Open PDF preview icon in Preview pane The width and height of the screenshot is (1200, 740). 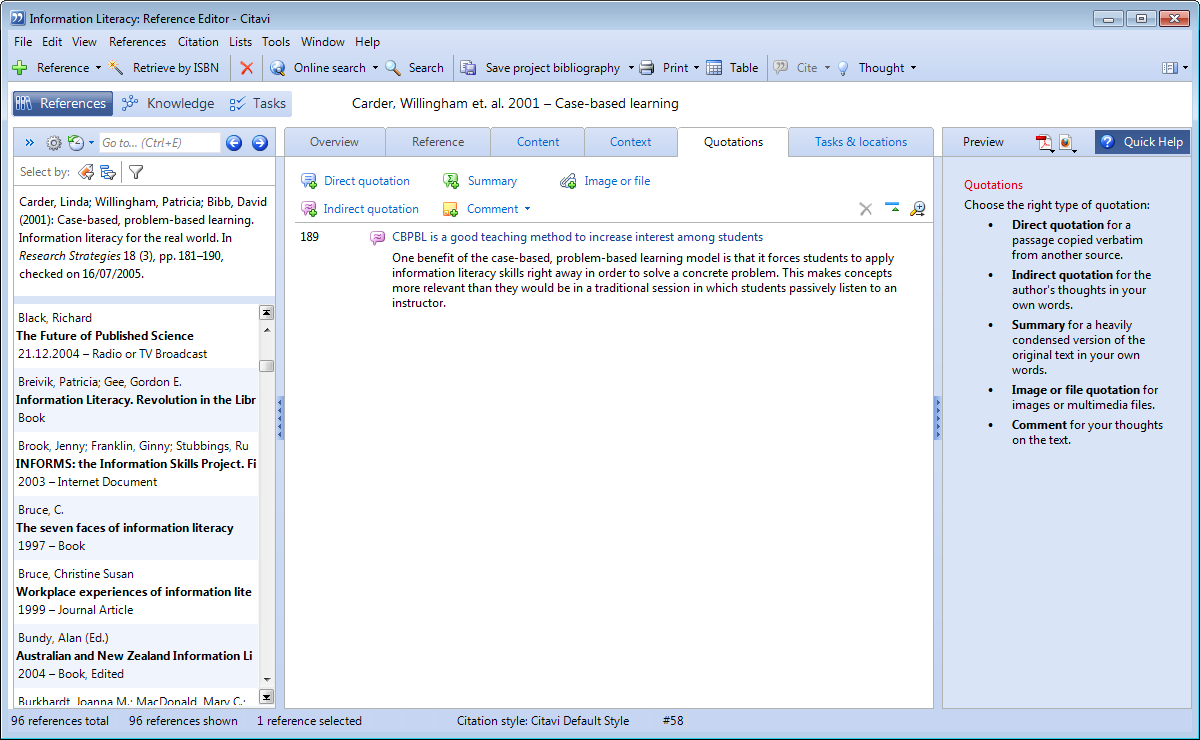(1044, 142)
